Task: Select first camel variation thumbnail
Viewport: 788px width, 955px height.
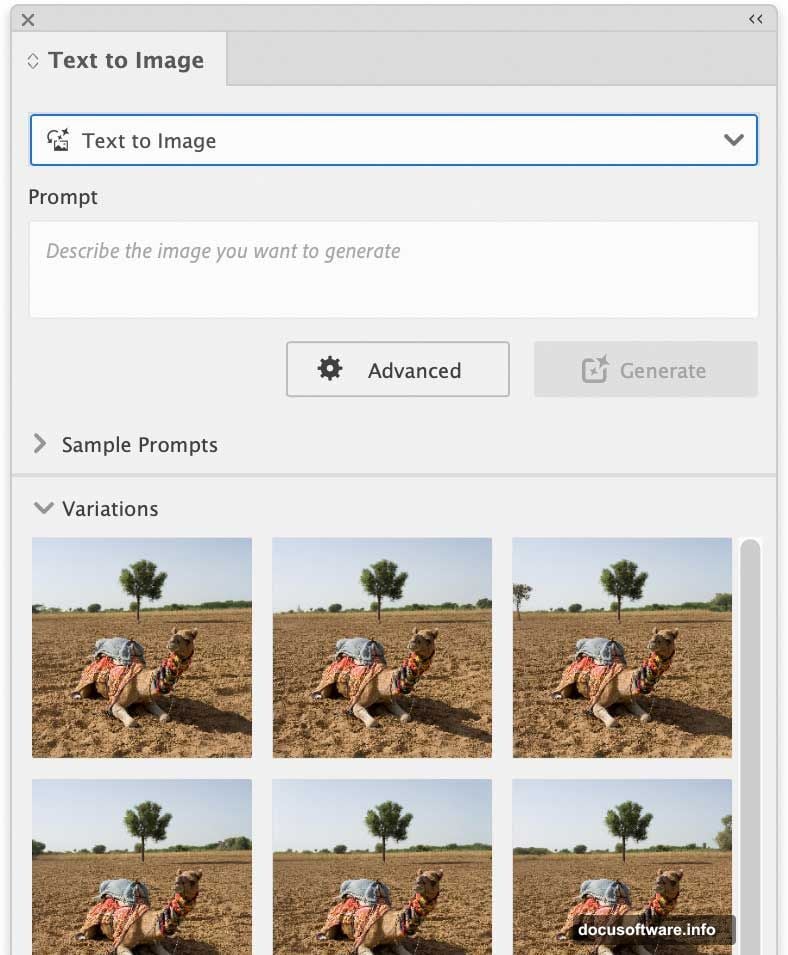Action: click(x=142, y=648)
